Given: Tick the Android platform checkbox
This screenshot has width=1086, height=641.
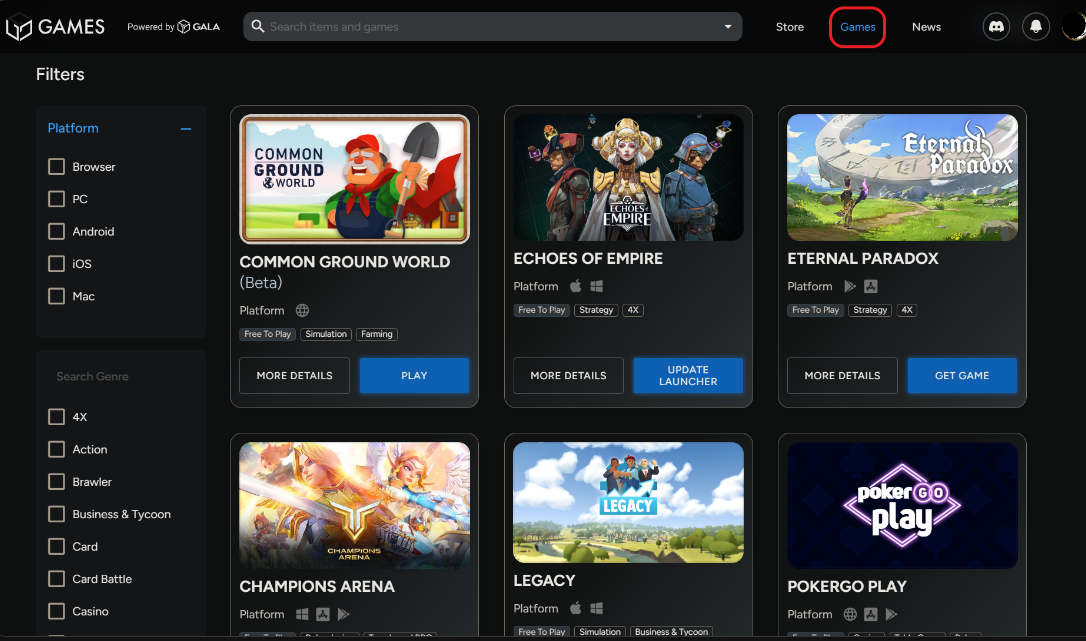Looking at the screenshot, I should (56, 231).
